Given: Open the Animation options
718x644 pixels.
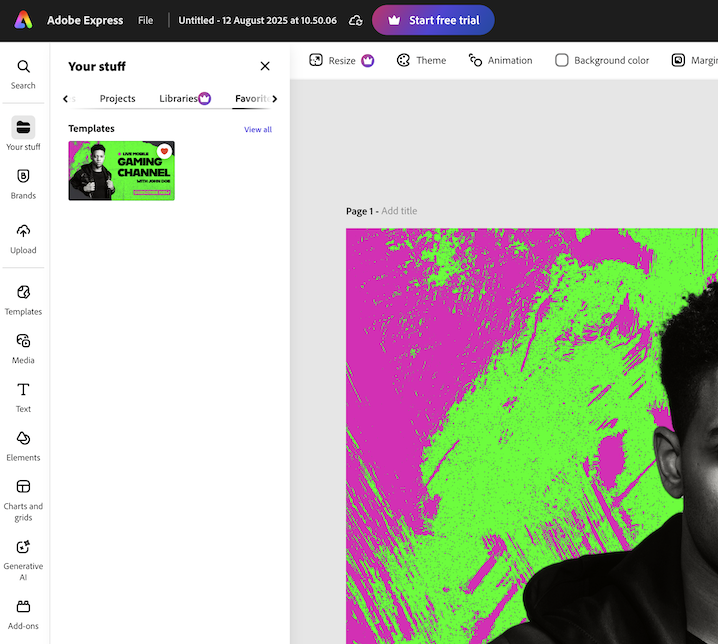Looking at the screenshot, I should tap(500, 60).
